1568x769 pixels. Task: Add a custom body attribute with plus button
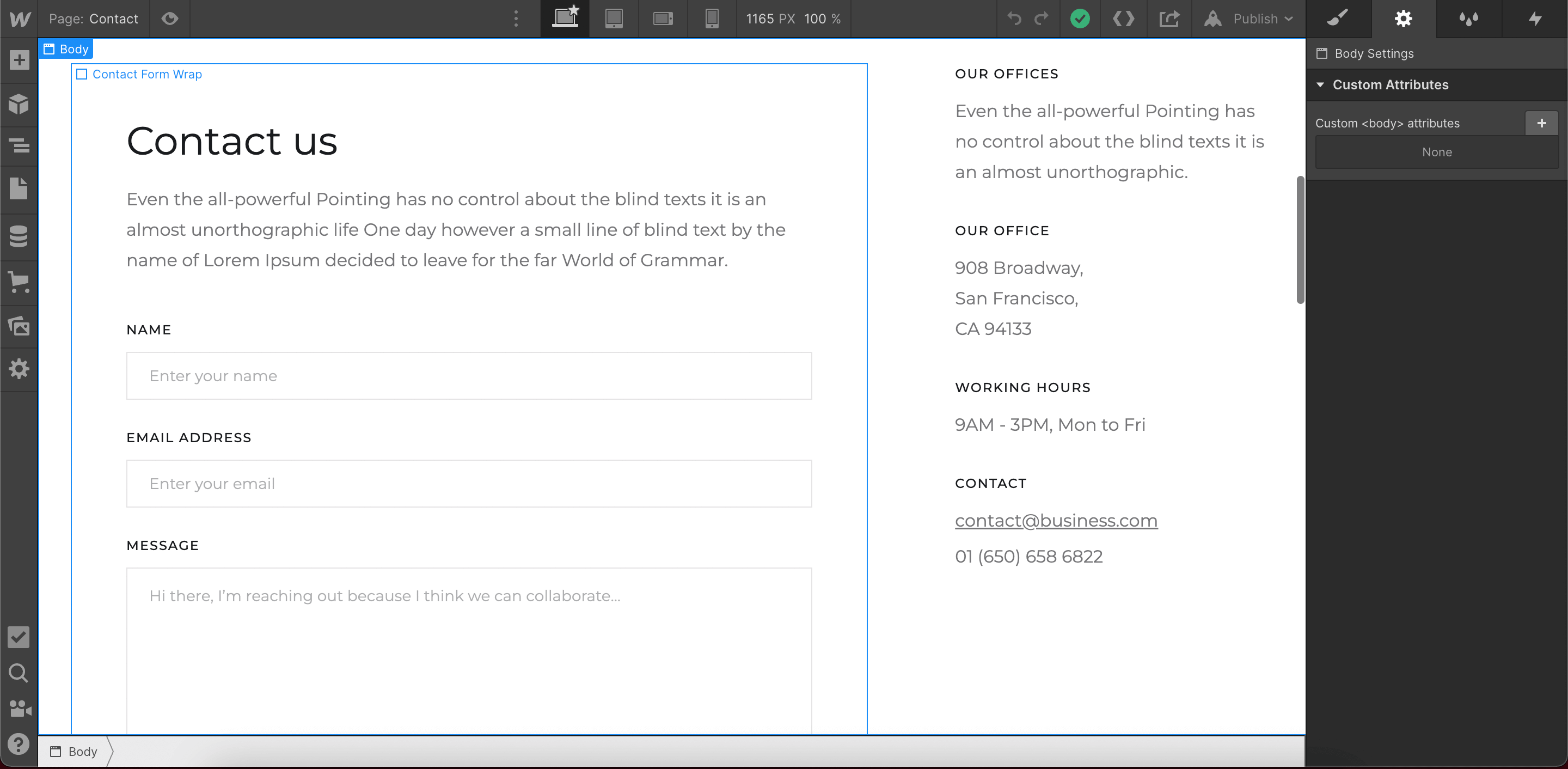click(x=1542, y=123)
